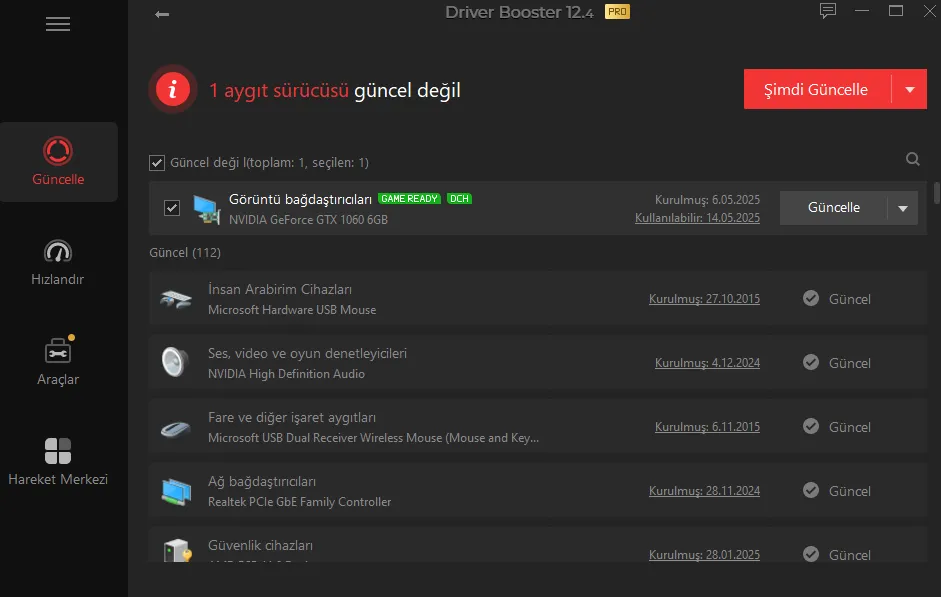The width and height of the screenshot is (941, 597).
Task: Click 'Kurulmuş: 6.05.2025' date text
Action: pyautogui.click(x=707, y=200)
